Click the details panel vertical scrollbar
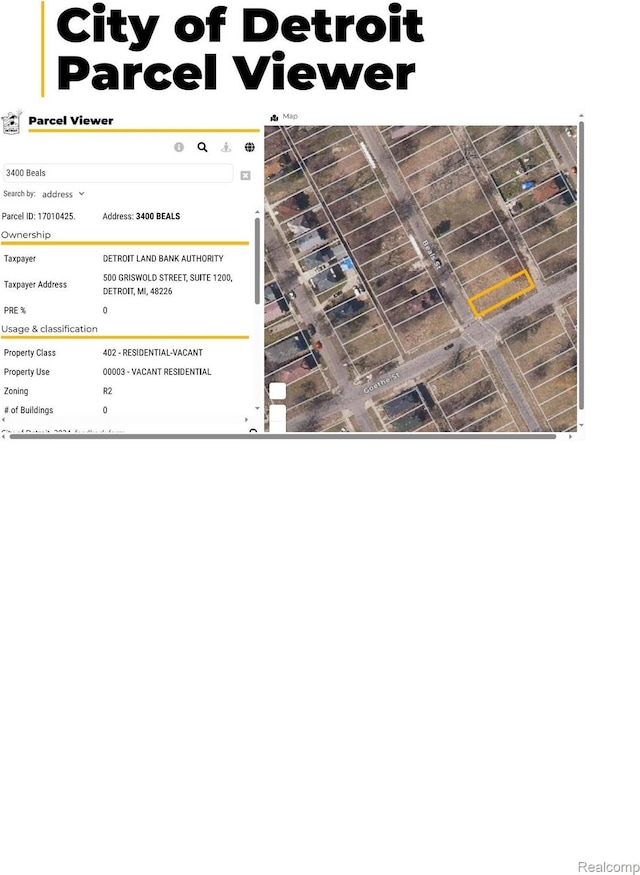This screenshot has height=875, width=640. (x=257, y=261)
